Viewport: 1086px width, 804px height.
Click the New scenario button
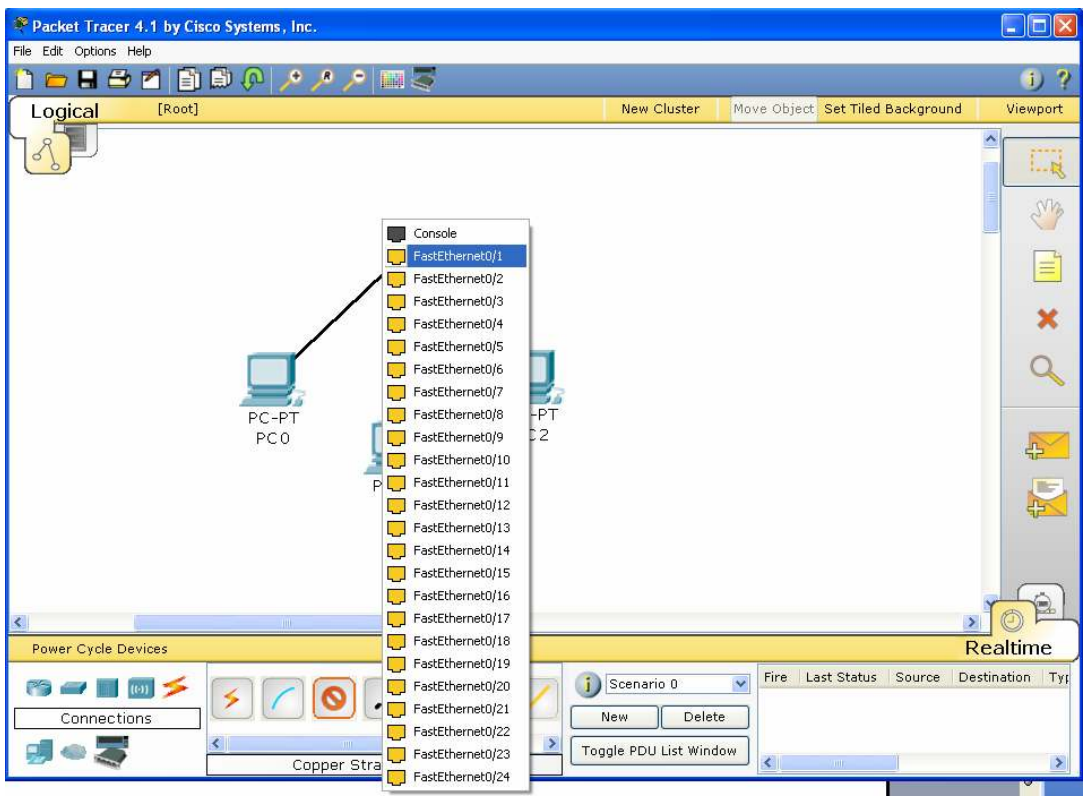tap(614, 717)
